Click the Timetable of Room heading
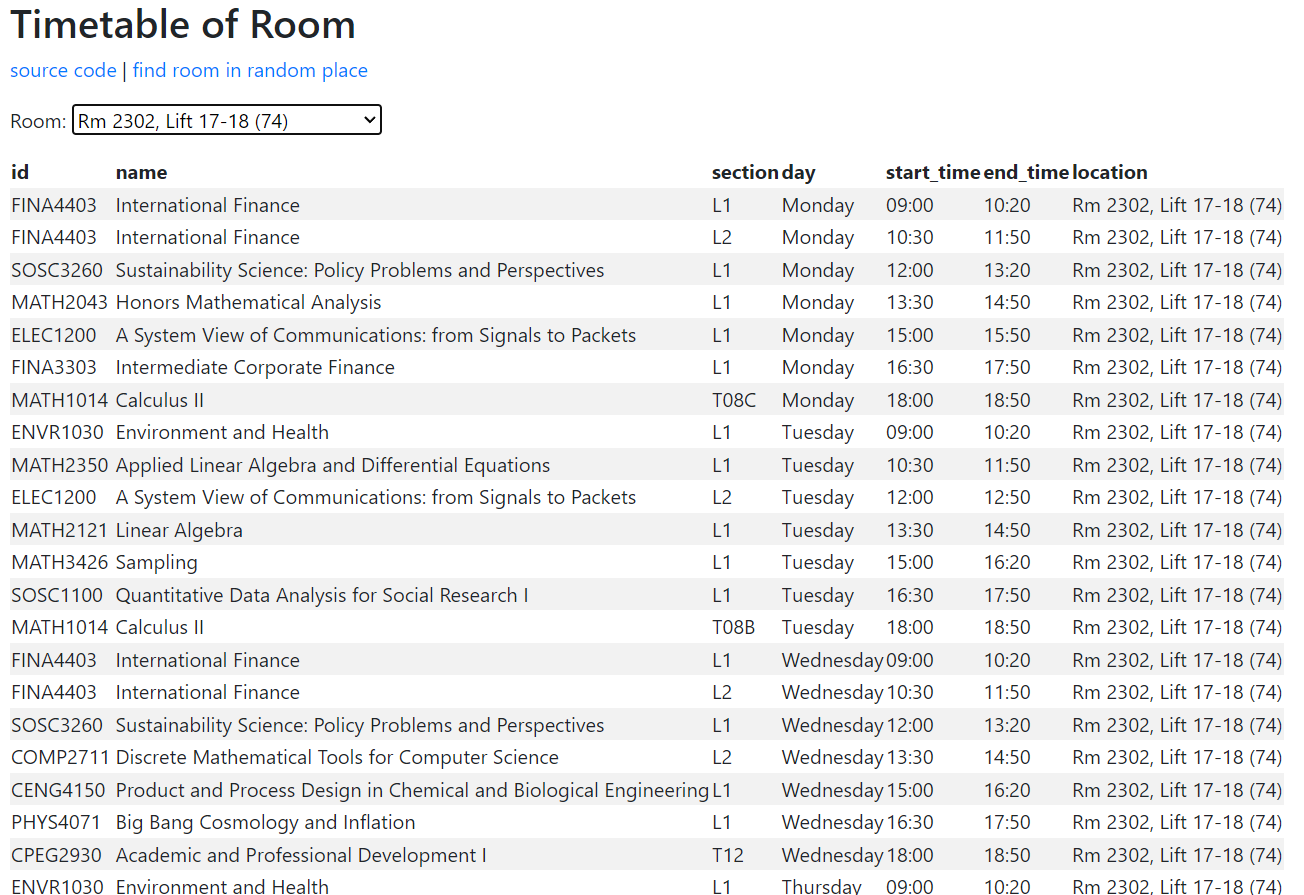The image size is (1304, 895). (x=183, y=25)
